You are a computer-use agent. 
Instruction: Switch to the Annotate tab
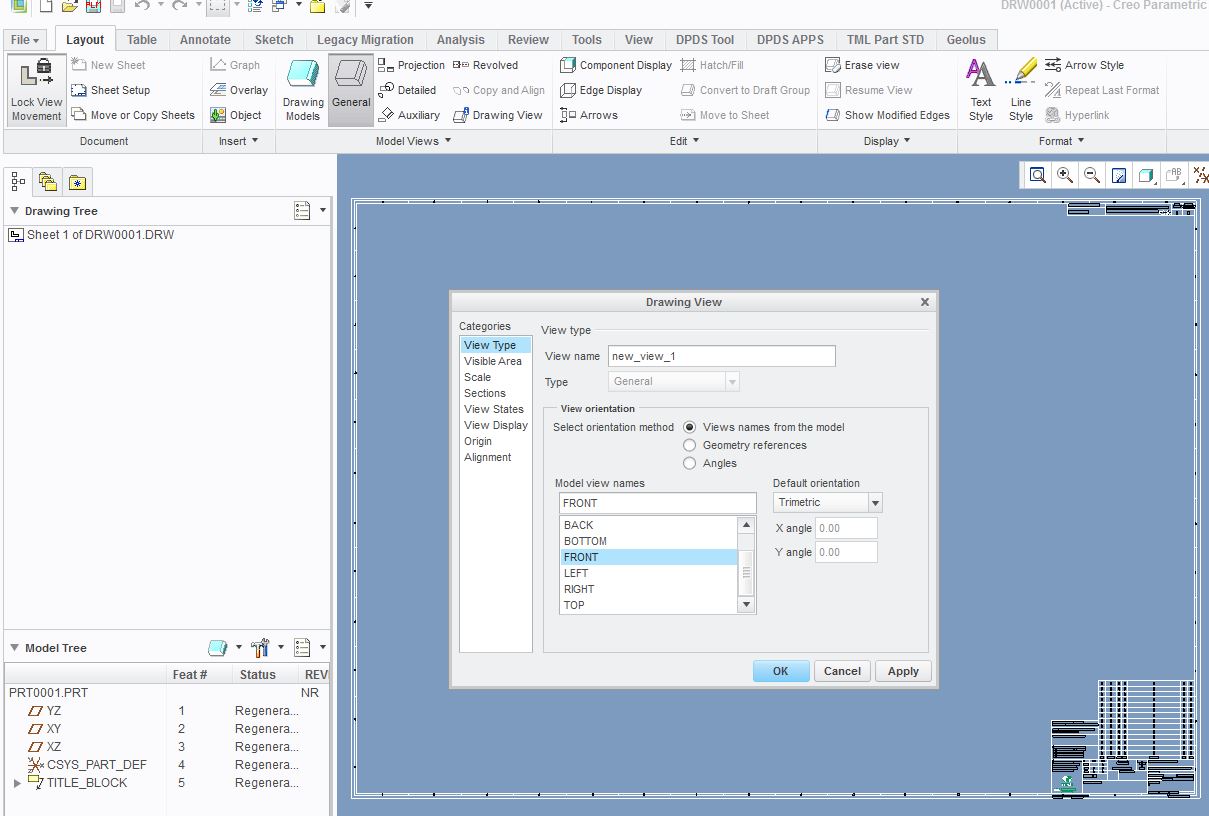[205, 40]
